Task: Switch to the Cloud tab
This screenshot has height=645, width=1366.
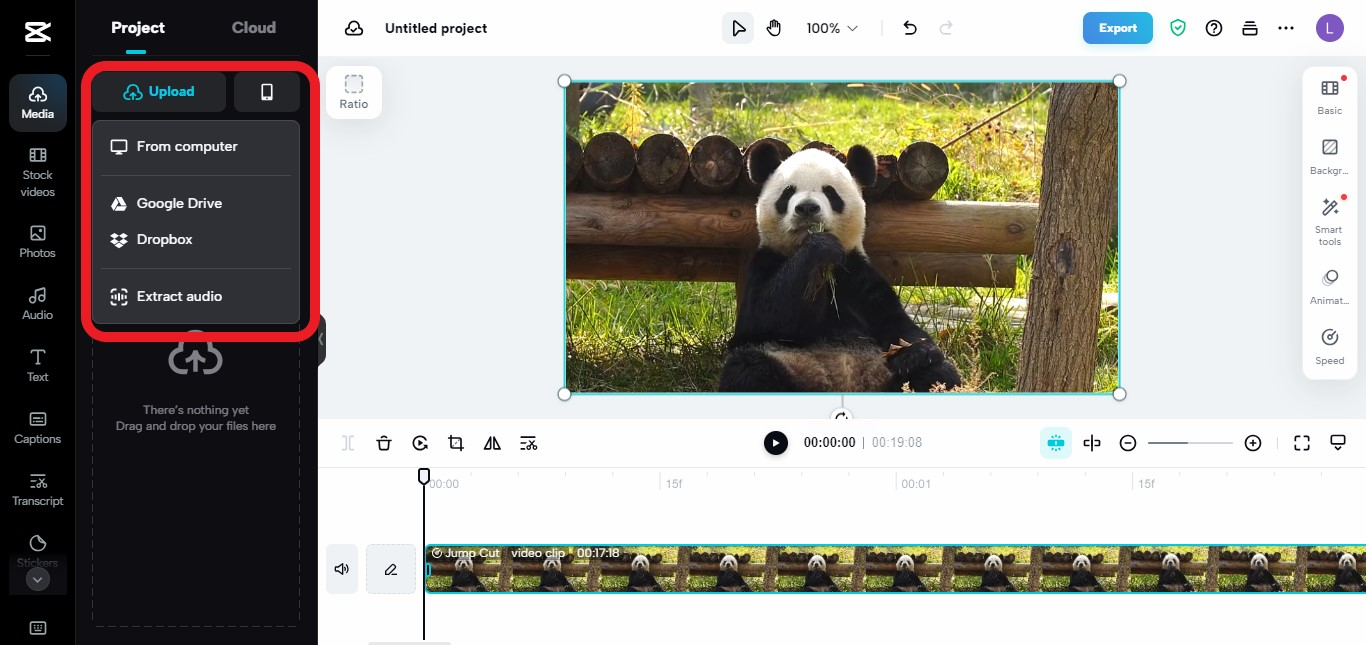Action: click(x=253, y=28)
